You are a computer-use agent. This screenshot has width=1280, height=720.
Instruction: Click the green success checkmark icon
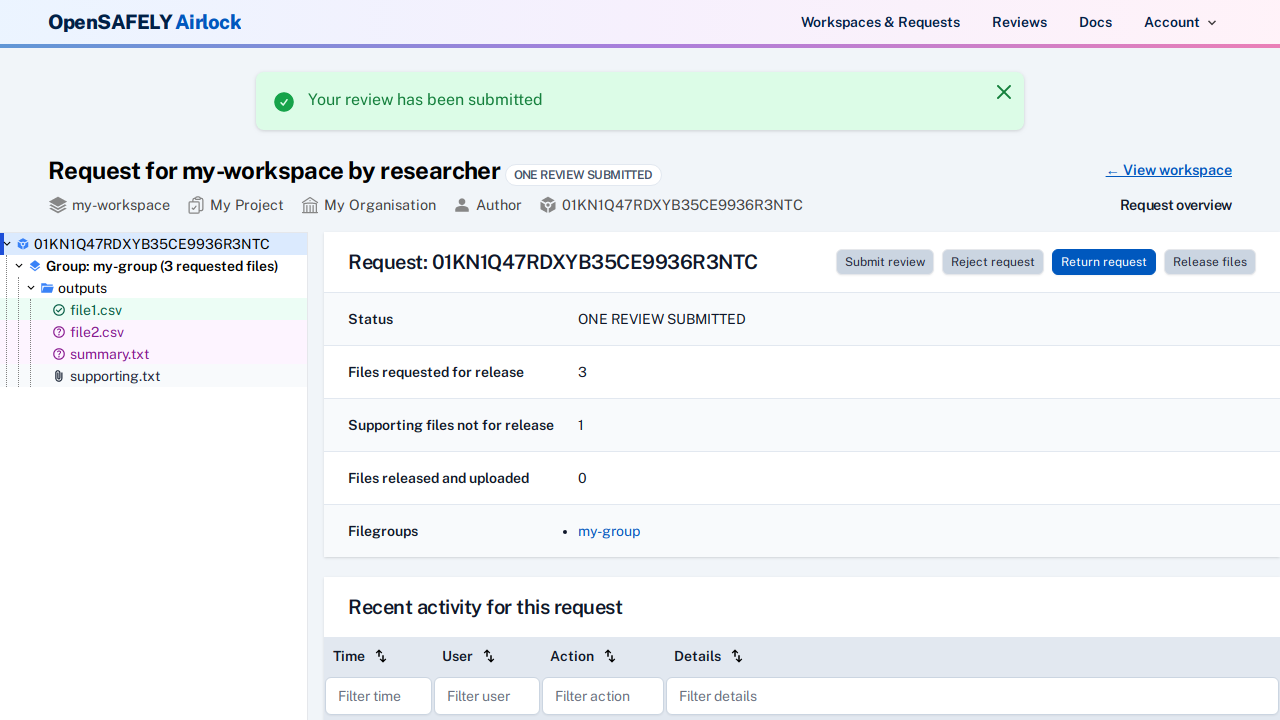284,101
